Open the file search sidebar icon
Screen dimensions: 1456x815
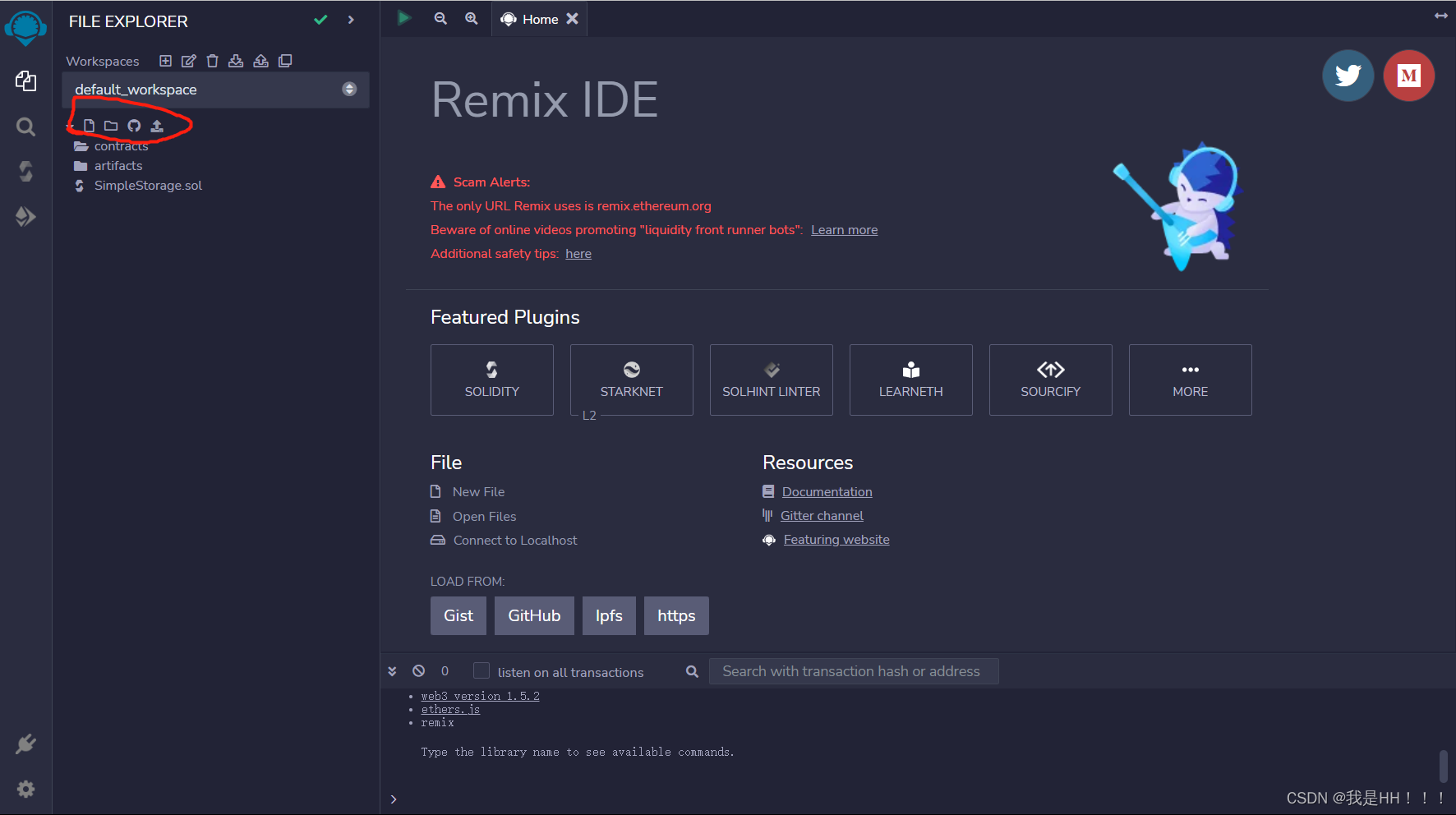[25, 127]
